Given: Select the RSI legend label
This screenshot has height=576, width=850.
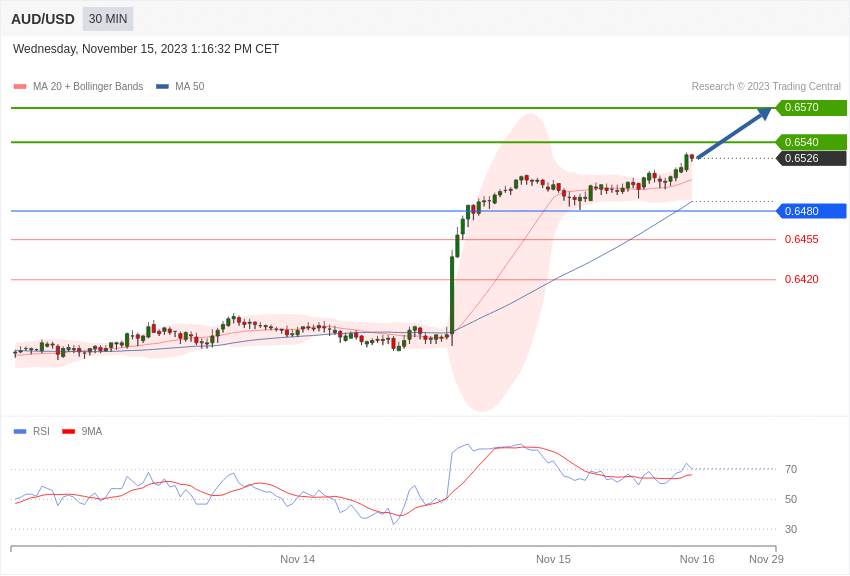Looking at the screenshot, I should coord(41,431).
